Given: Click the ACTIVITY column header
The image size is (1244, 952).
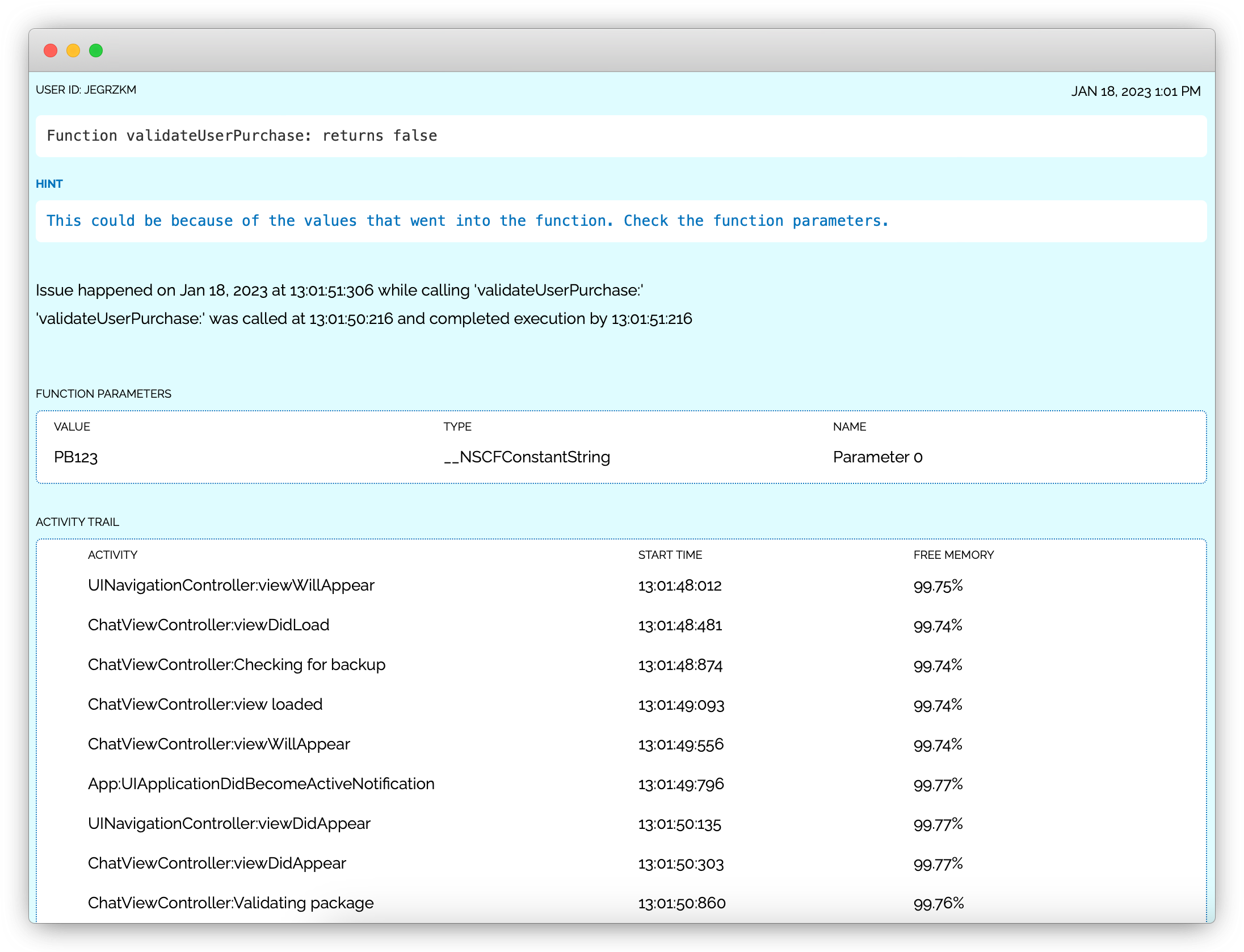Looking at the screenshot, I should pyautogui.click(x=112, y=555).
